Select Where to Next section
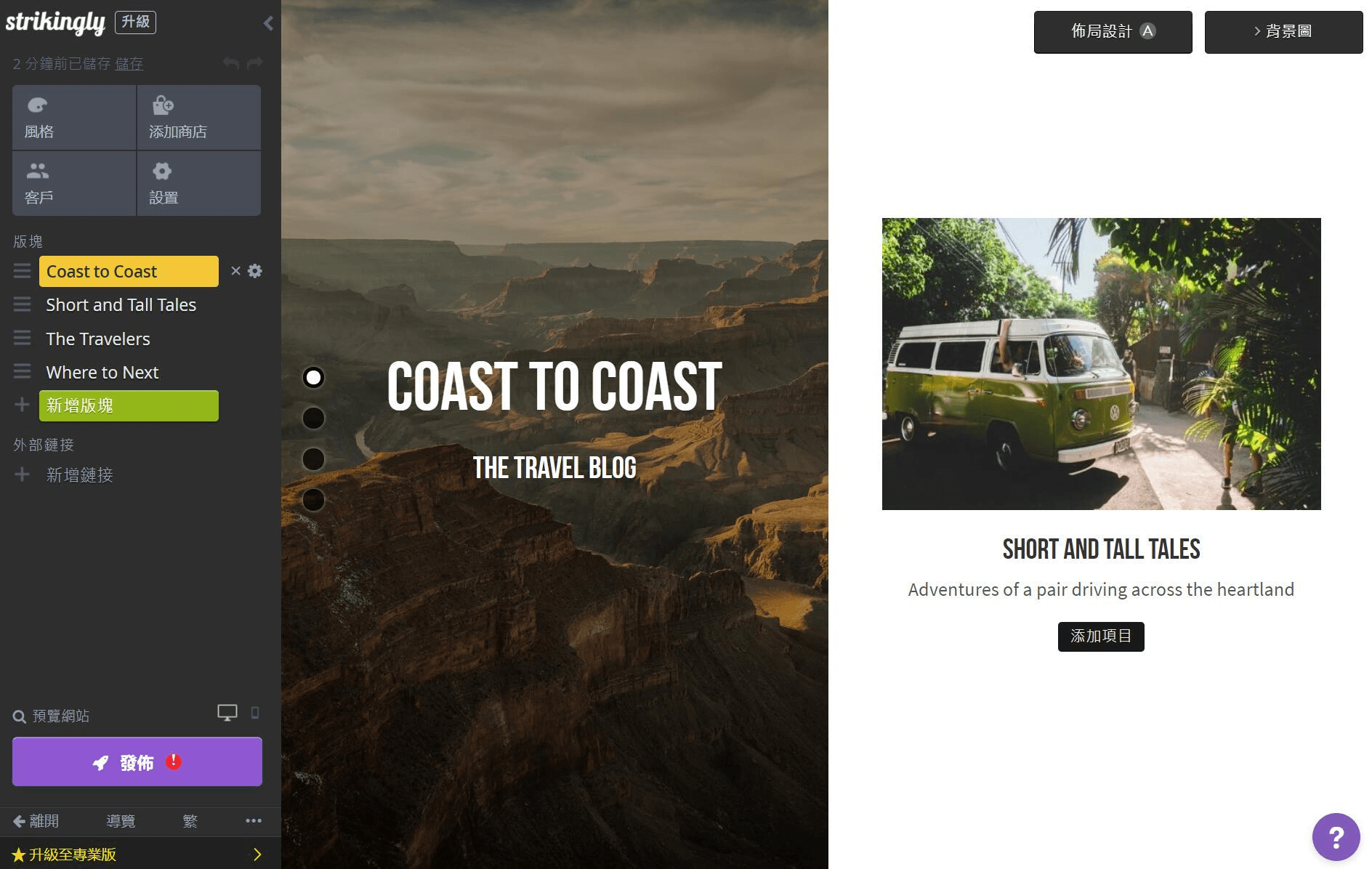1372x869 pixels. 102,373
